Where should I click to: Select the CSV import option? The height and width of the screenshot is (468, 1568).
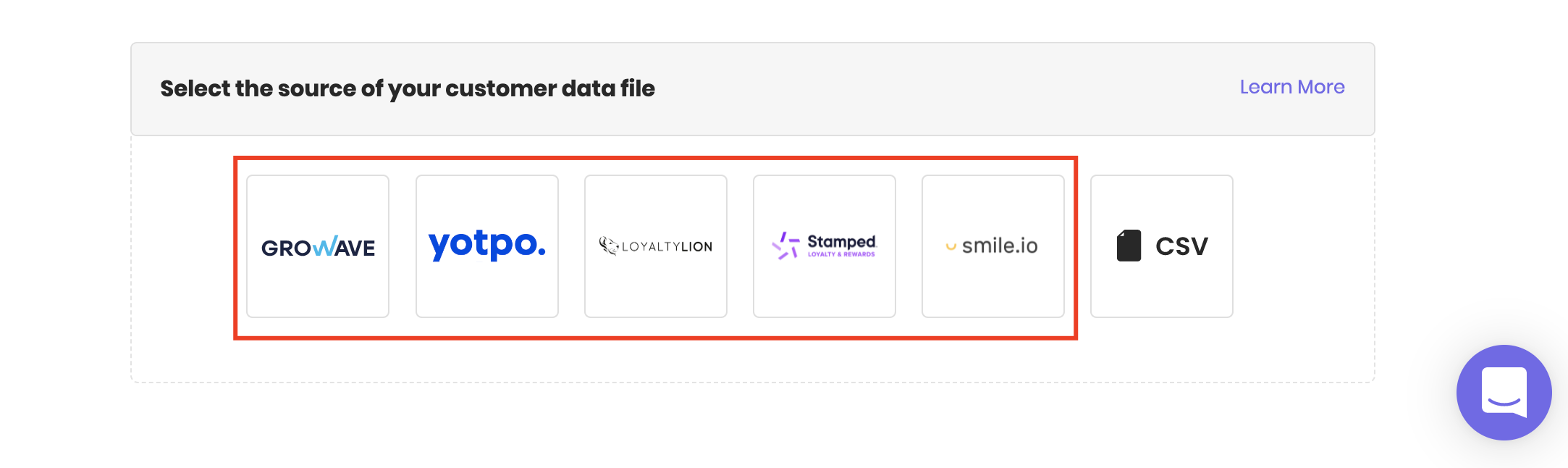coord(1161,246)
